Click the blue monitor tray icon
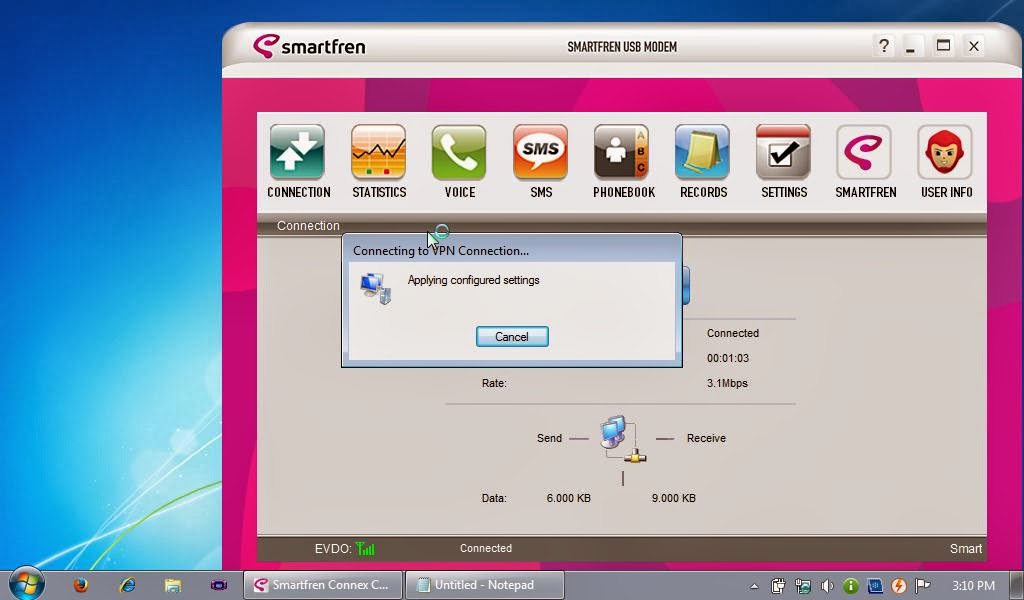 pyautogui.click(x=874, y=586)
